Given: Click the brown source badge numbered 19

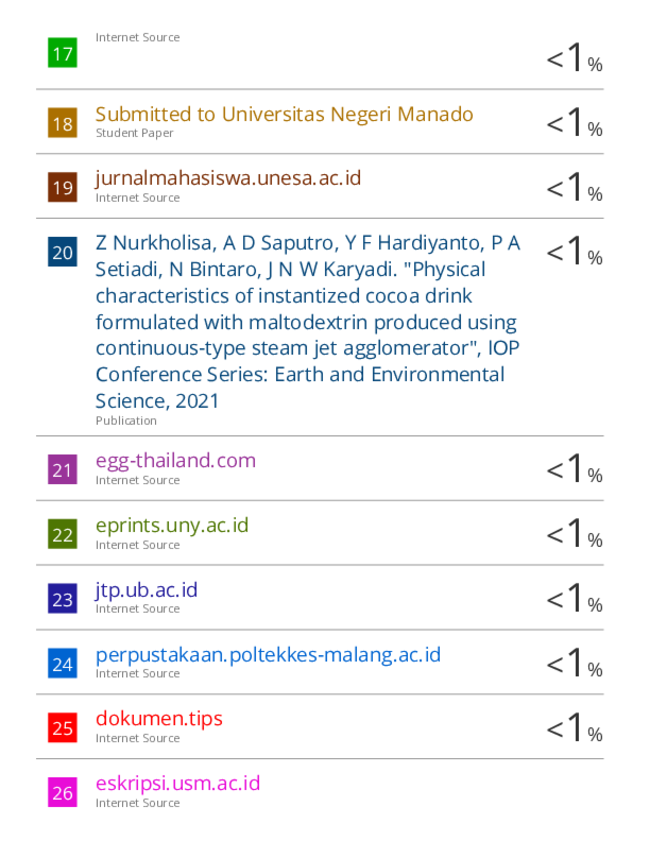Looking at the screenshot, I should (x=62, y=187).
